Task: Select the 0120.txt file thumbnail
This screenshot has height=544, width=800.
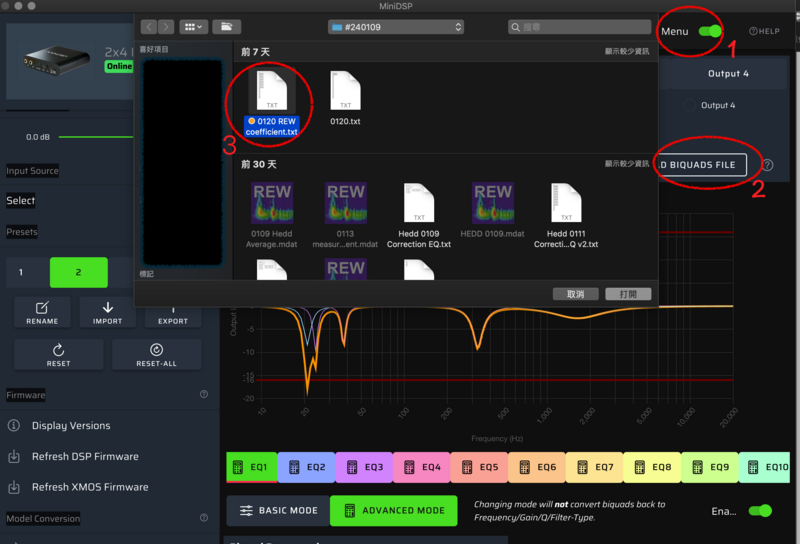Action: pos(345,95)
